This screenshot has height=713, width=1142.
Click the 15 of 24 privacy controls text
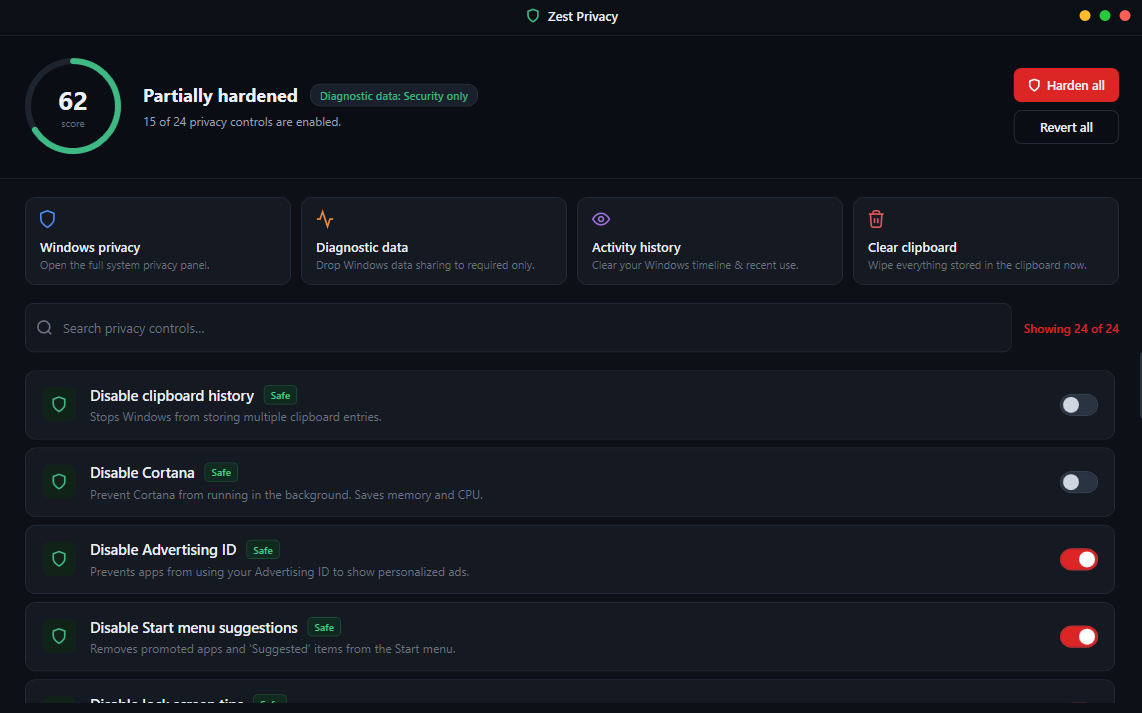click(242, 122)
